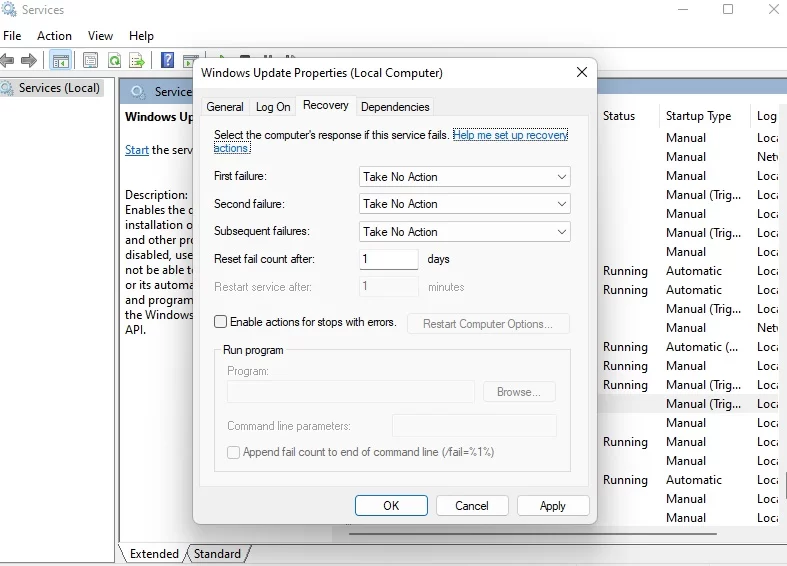
Task: Switch to the Dependencies tab
Action: [395, 107]
